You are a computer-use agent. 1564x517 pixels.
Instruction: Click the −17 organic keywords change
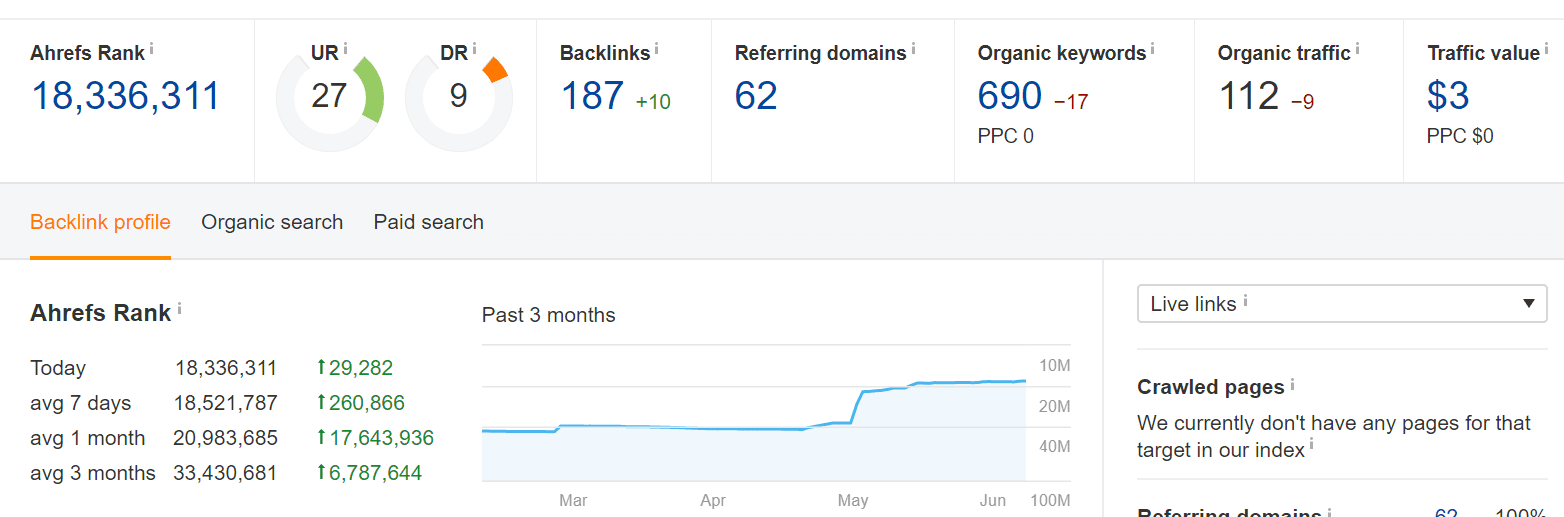pos(1071,101)
